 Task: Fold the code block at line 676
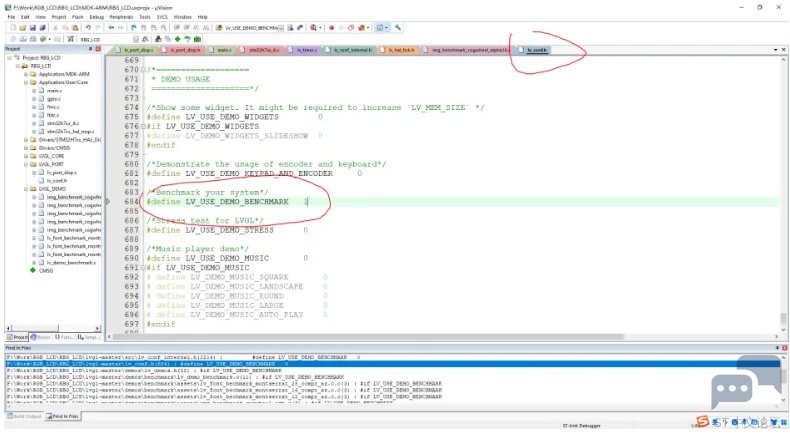point(143,127)
